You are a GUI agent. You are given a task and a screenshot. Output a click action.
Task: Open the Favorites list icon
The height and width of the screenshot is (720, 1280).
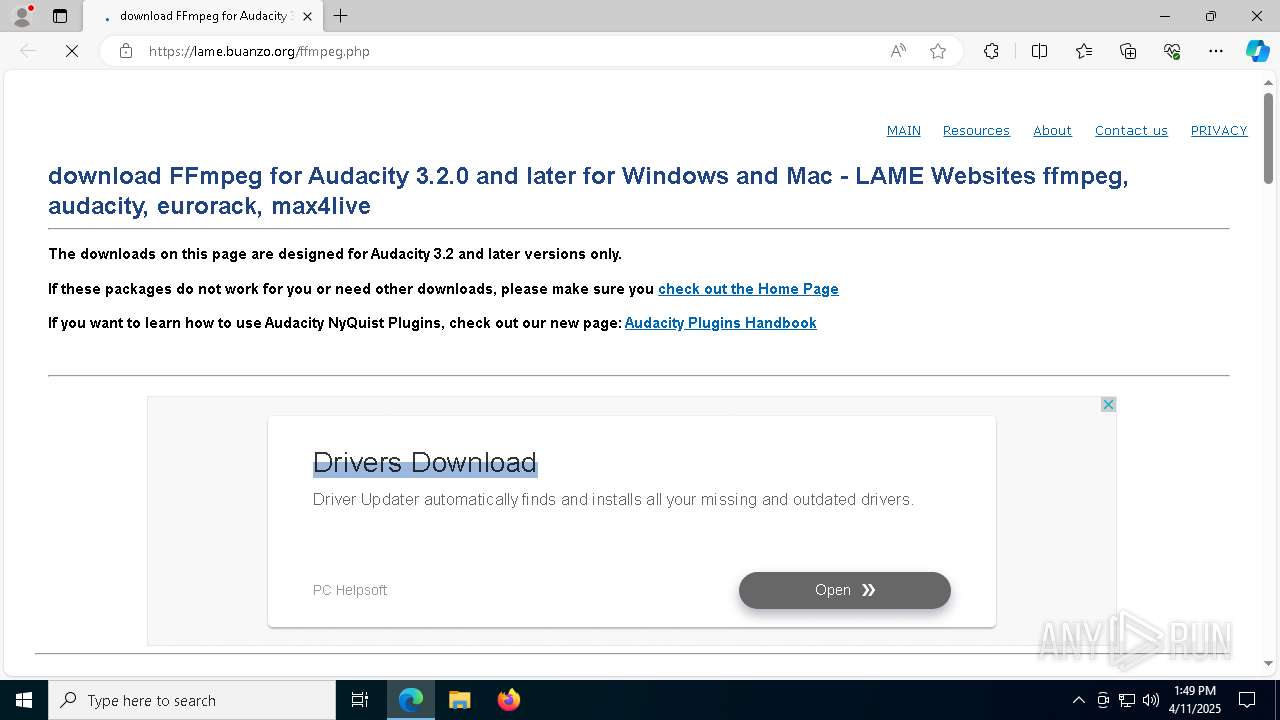(1084, 51)
